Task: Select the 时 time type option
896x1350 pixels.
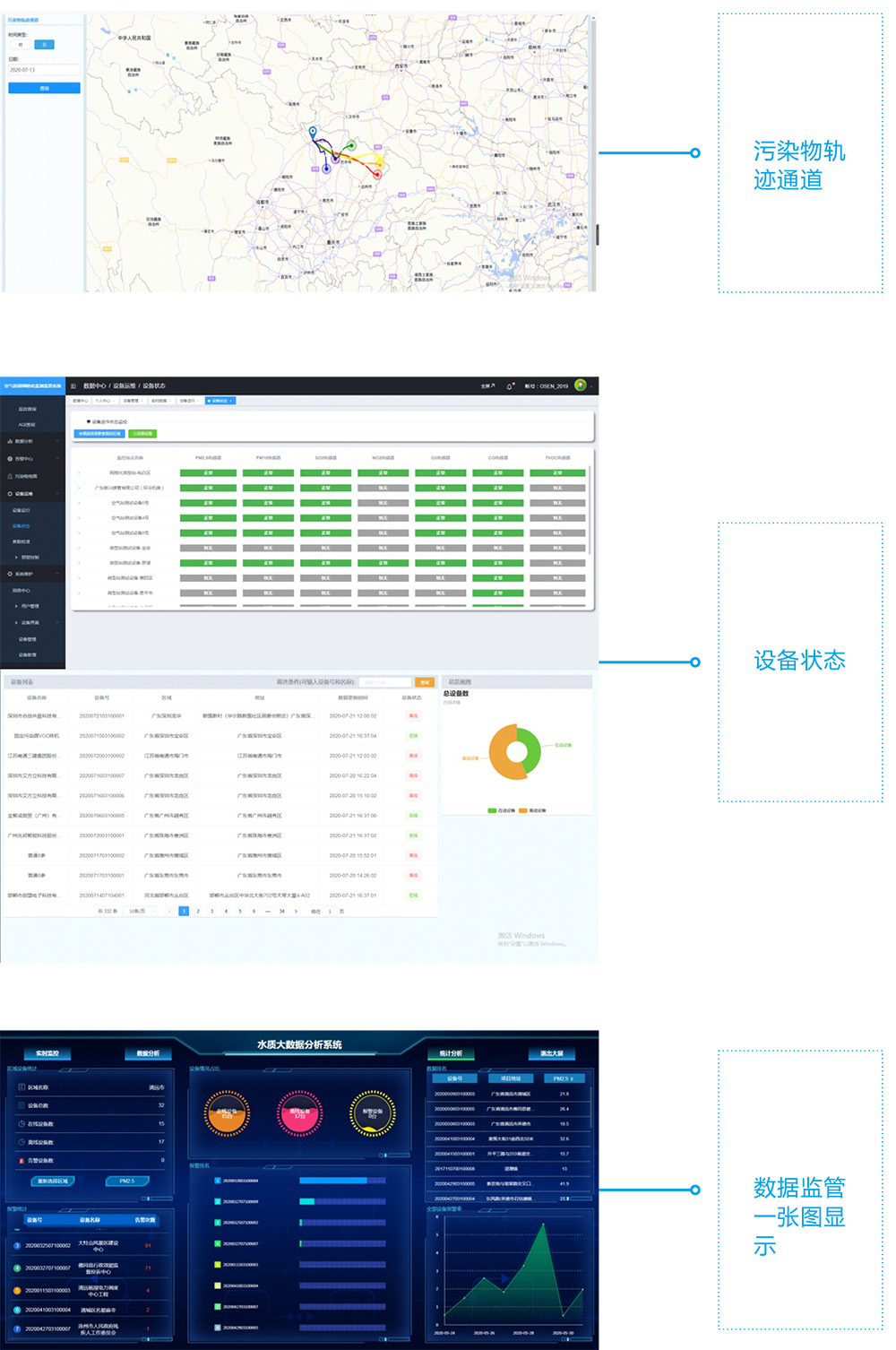Action: point(21,45)
